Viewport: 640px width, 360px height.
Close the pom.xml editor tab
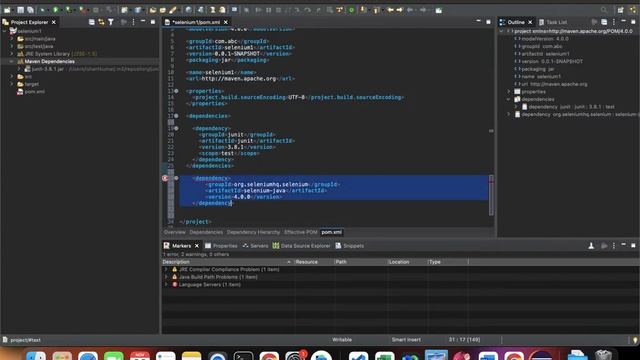coord(226,22)
